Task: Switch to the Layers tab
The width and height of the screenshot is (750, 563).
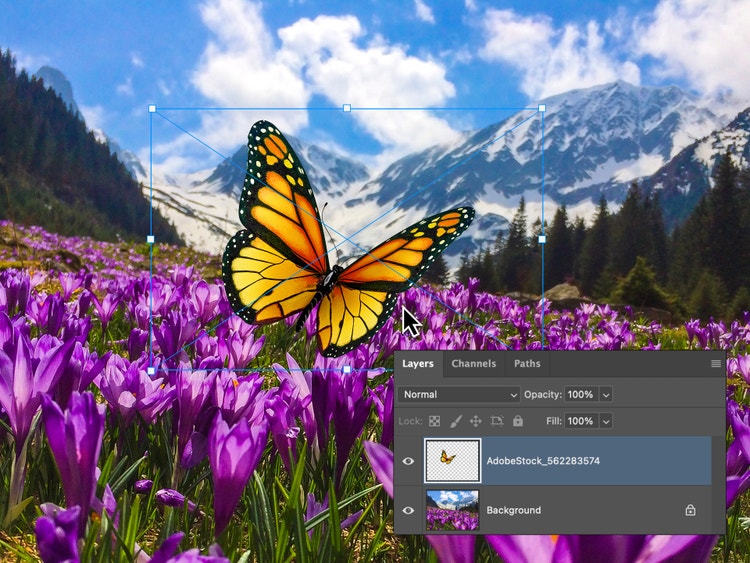Action: point(418,364)
